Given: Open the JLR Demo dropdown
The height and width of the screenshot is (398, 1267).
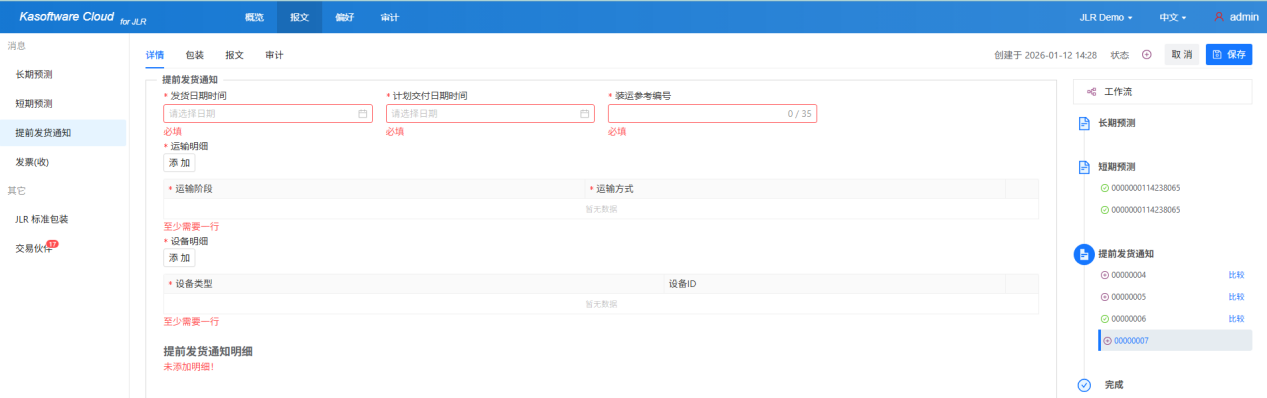Looking at the screenshot, I should [x=1106, y=17].
